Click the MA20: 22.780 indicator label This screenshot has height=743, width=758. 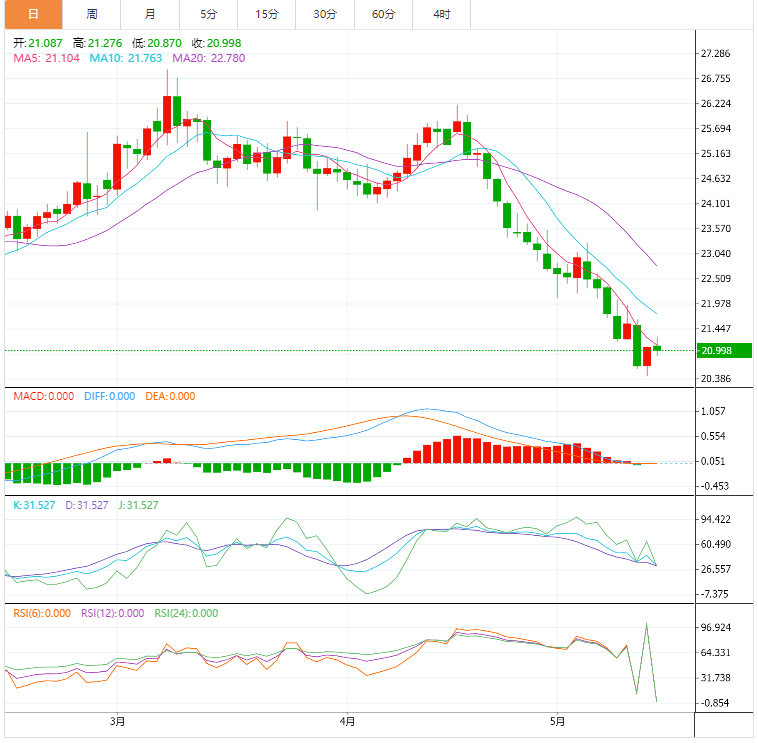[x=209, y=58]
